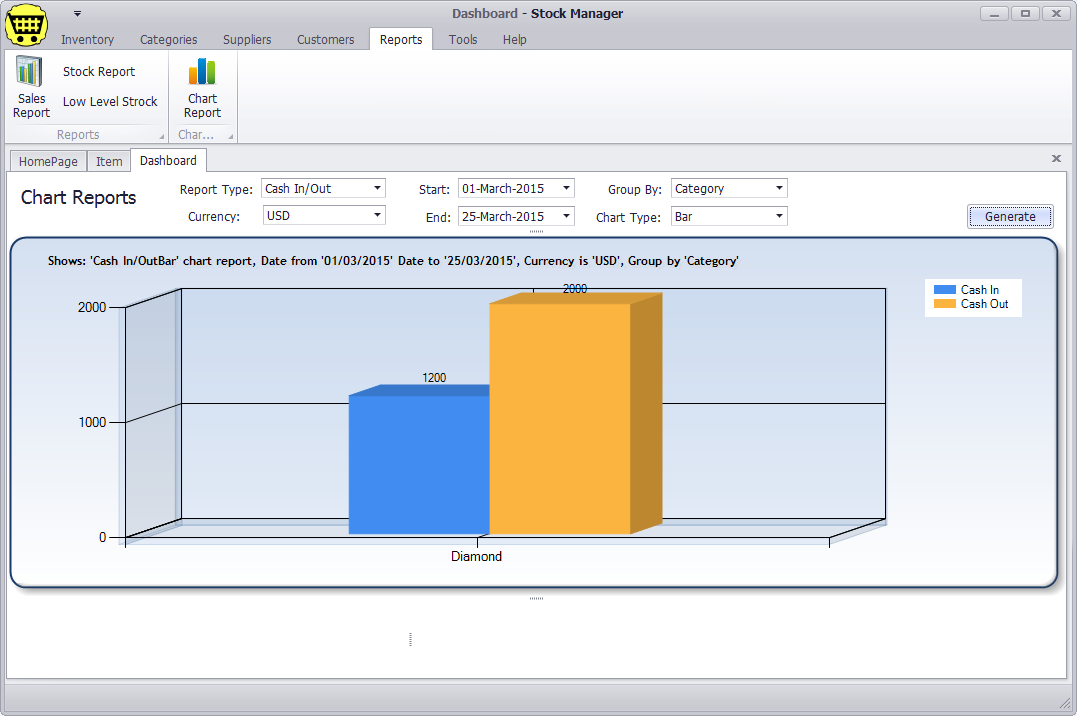Open the Tools menu

[x=462, y=39]
